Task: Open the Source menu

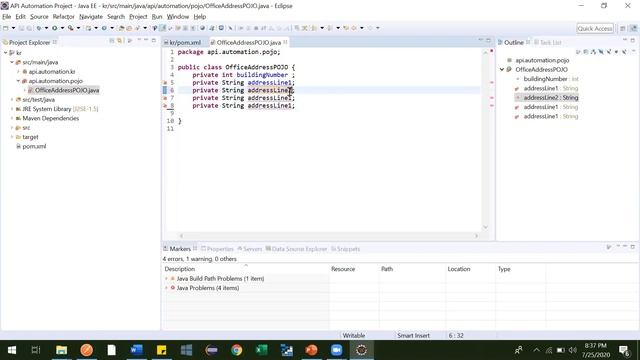Action: coord(39,17)
